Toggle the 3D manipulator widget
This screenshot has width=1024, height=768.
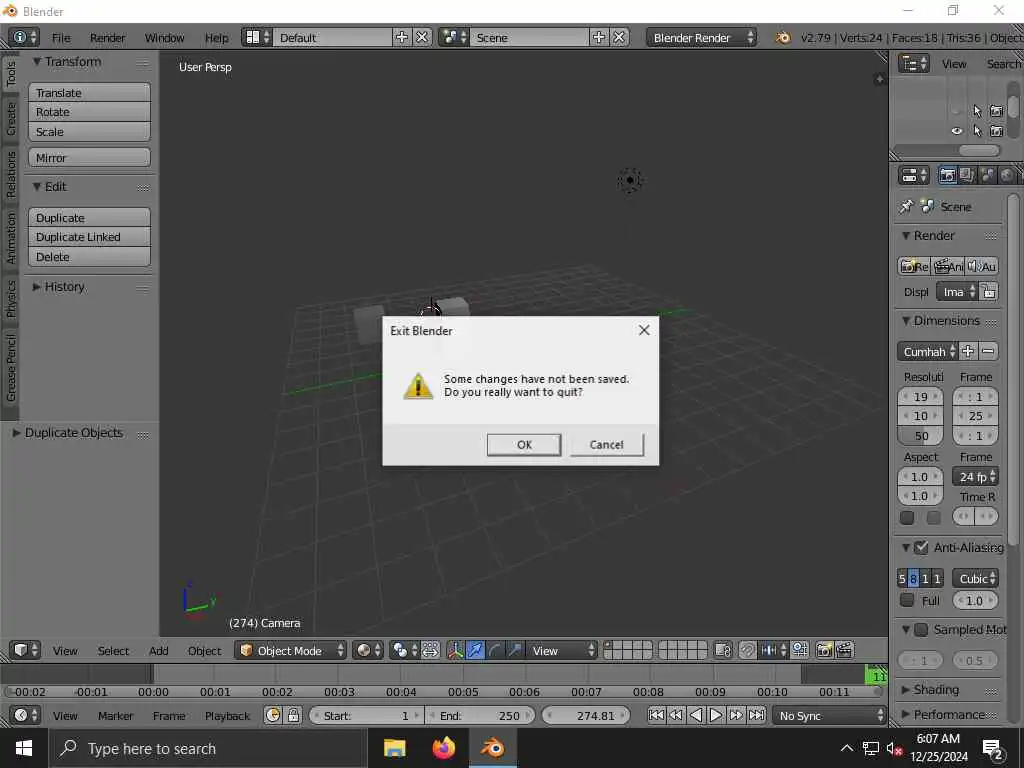[x=455, y=650]
